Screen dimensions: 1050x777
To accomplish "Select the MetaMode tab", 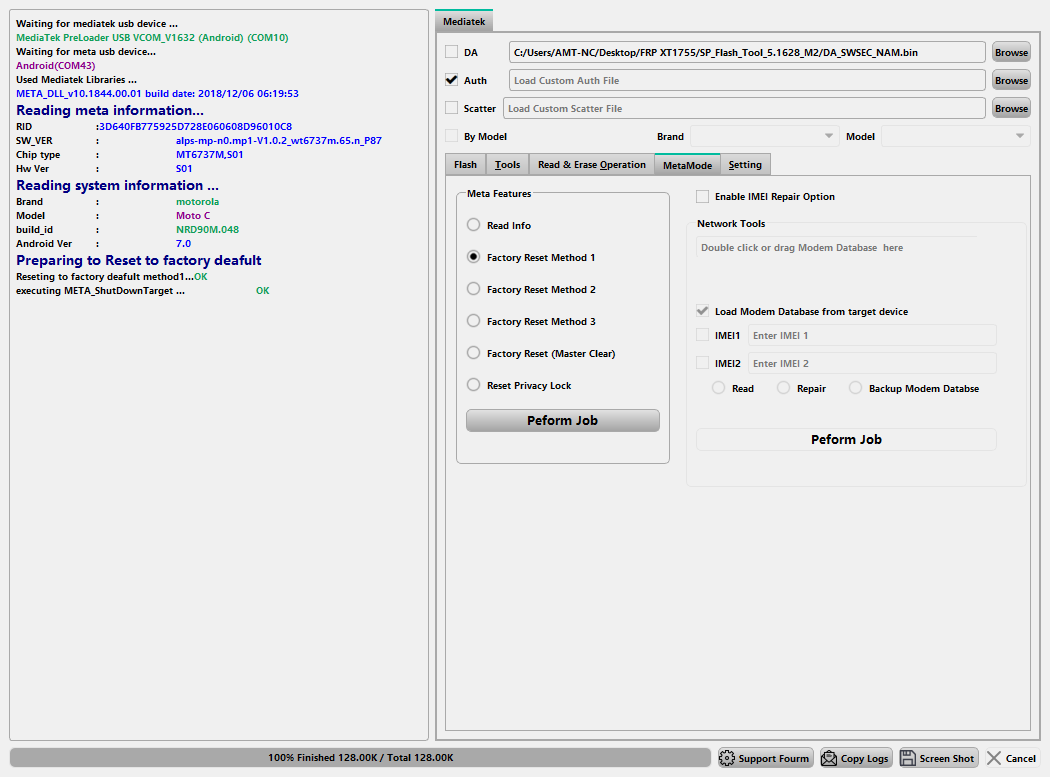I will [x=688, y=165].
